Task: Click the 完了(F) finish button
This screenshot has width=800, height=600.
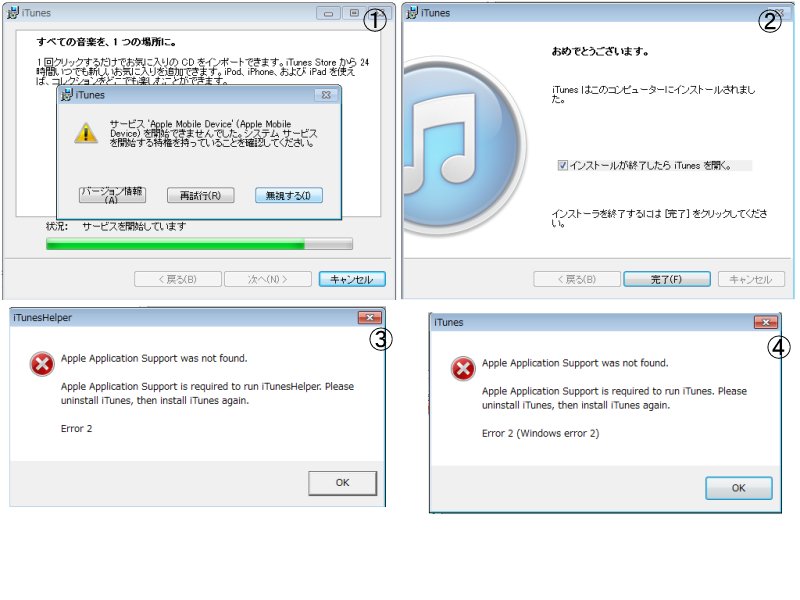Action: pos(666,279)
